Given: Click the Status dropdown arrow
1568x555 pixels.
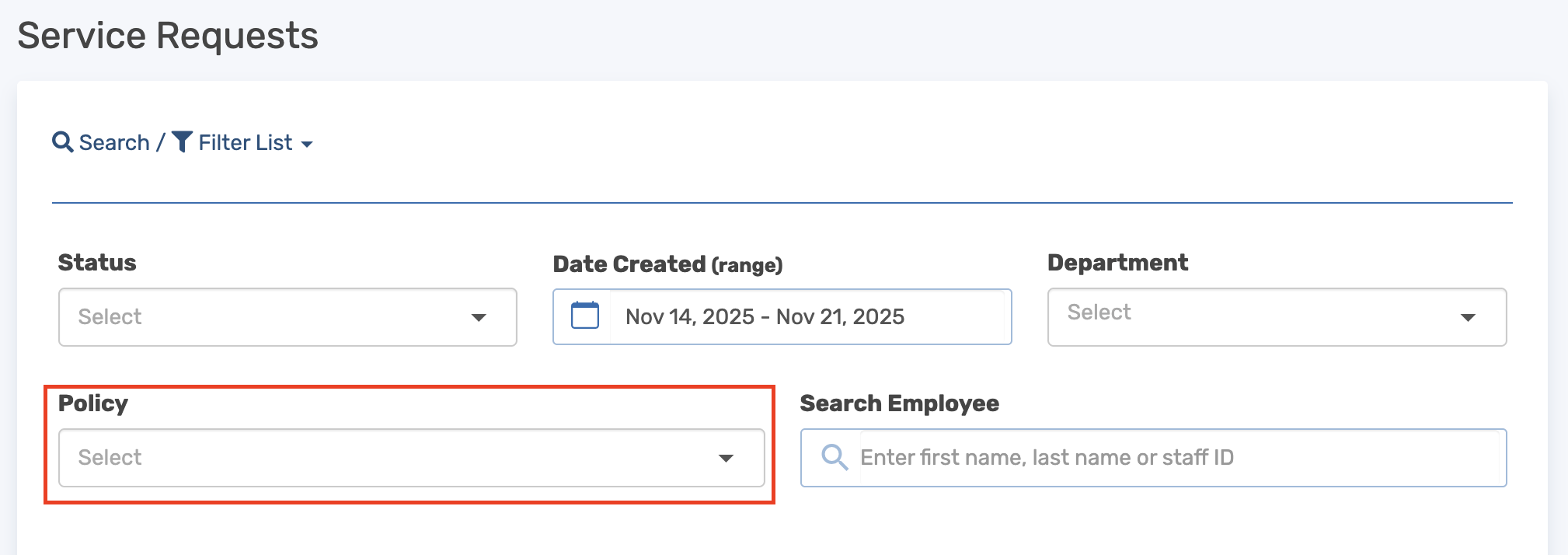Looking at the screenshot, I should click(x=479, y=317).
